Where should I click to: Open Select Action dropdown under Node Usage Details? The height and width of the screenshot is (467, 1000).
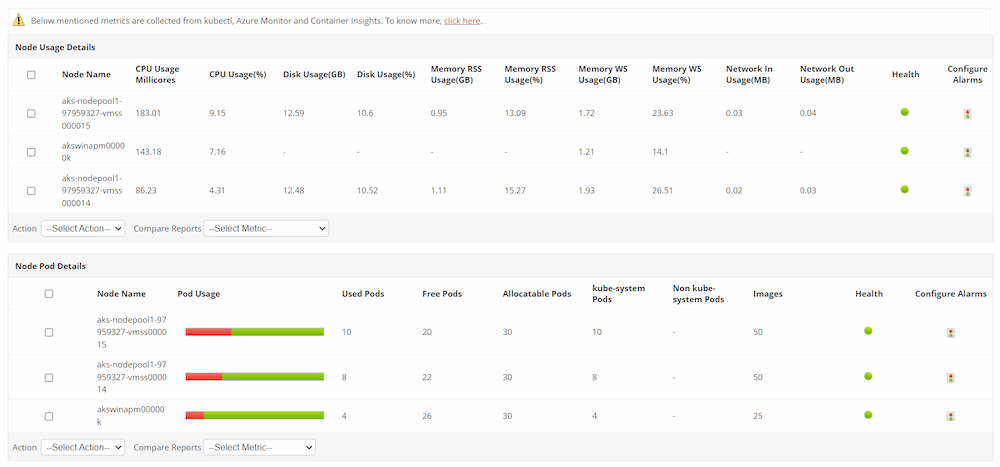click(x=83, y=228)
